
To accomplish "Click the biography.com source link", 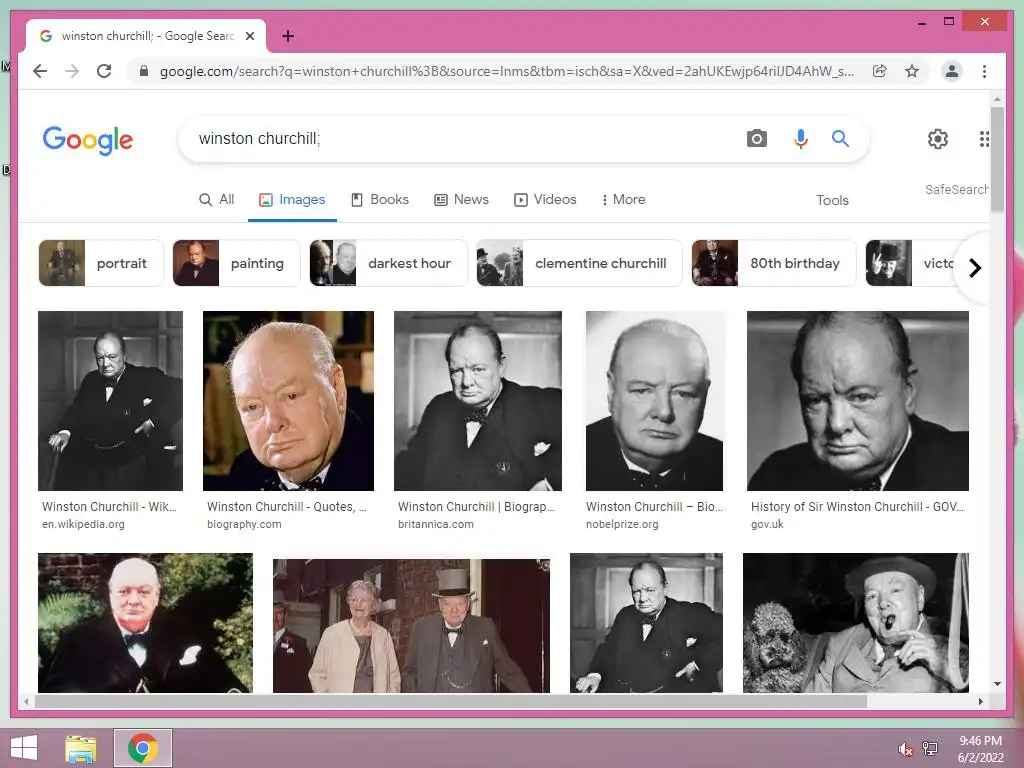I will tap(244, 524).
